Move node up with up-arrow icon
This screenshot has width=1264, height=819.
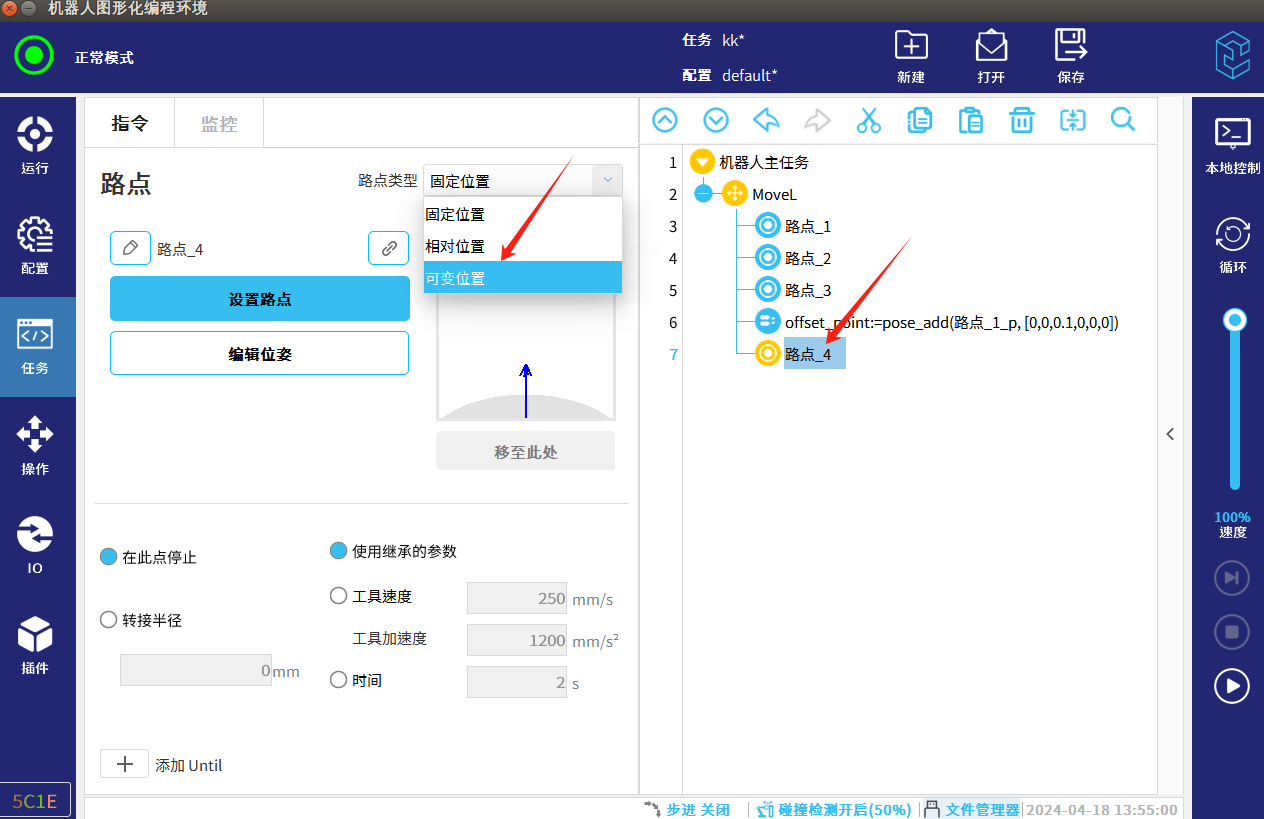pyautogui.click(x=665, y=121)
